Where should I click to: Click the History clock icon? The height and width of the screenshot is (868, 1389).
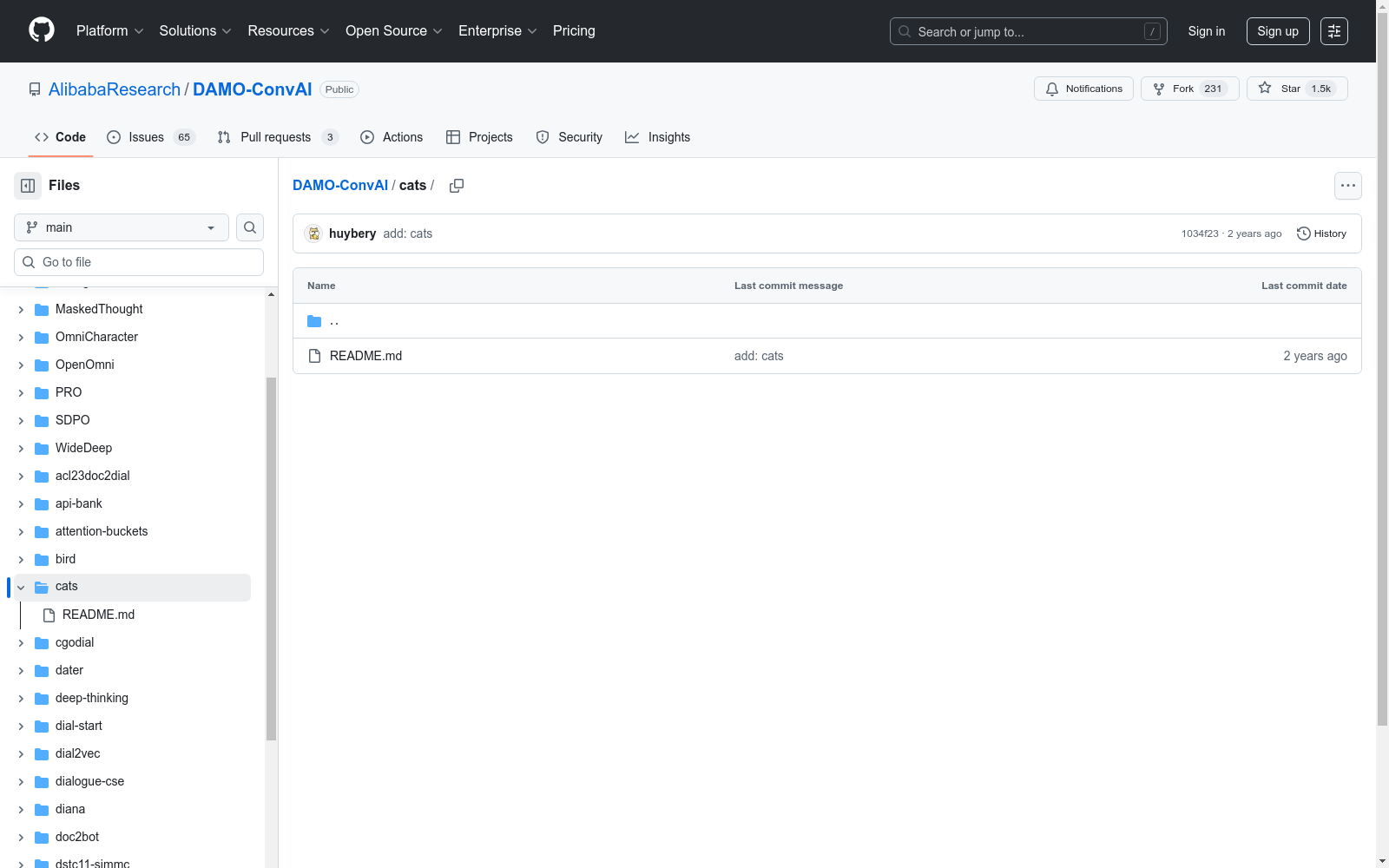(1303, 233)
